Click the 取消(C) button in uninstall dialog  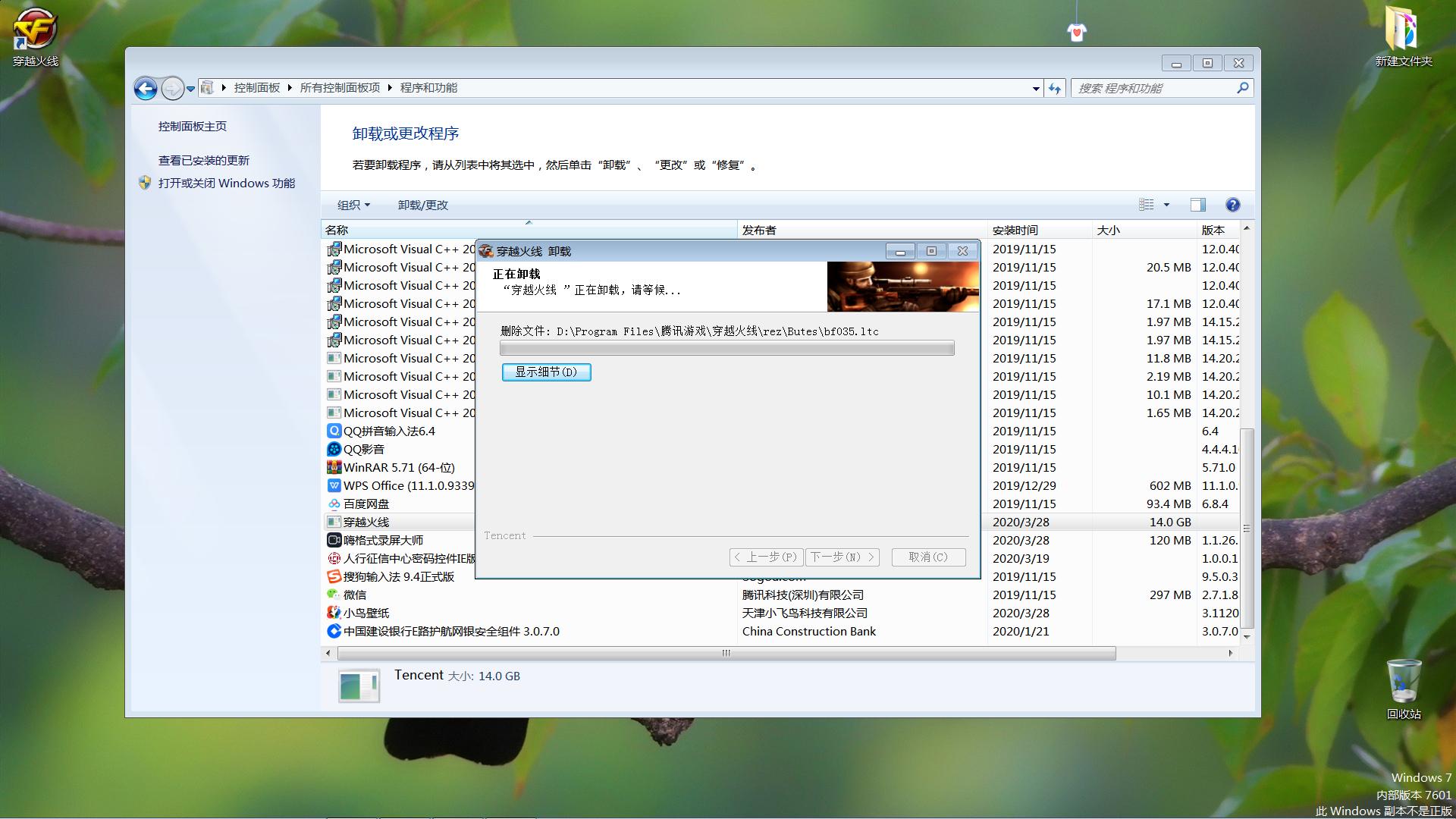click(928, 557)
